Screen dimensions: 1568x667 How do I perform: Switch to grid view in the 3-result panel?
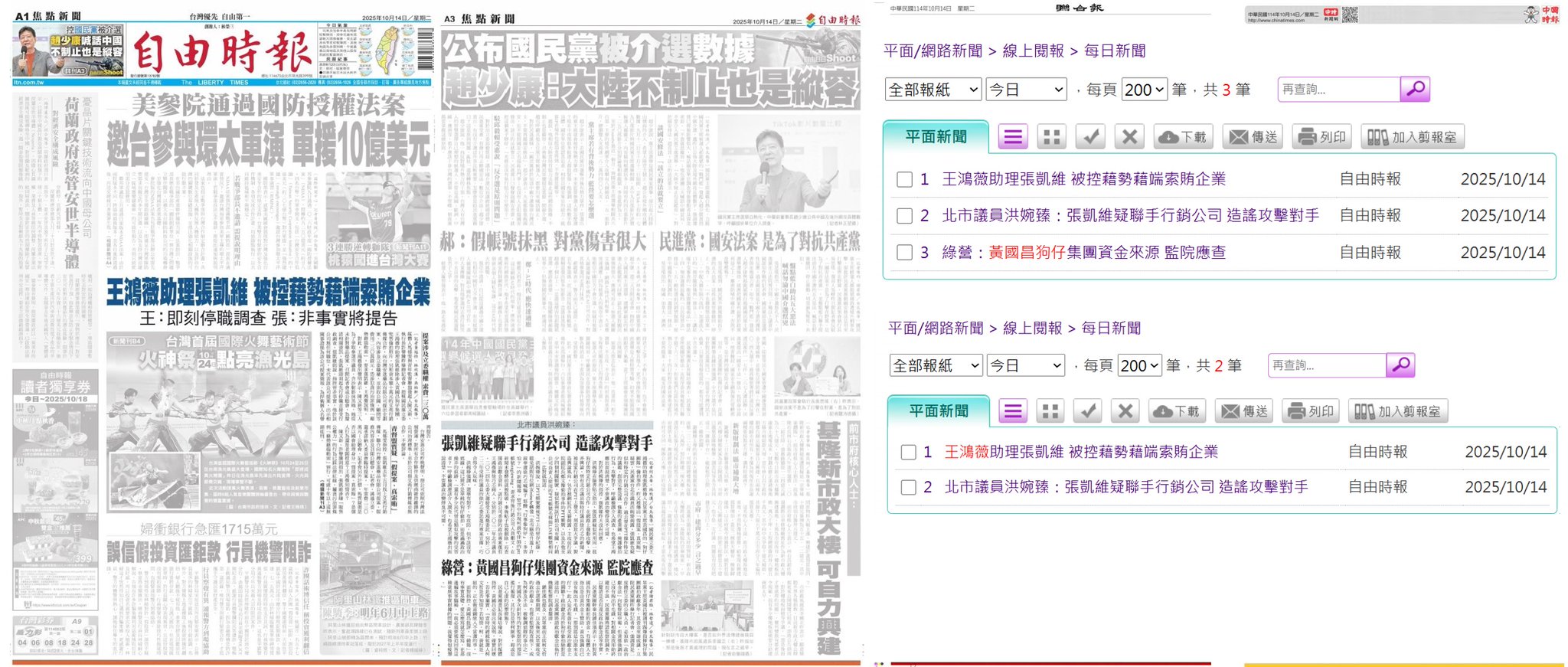(x=1052, y=137)
